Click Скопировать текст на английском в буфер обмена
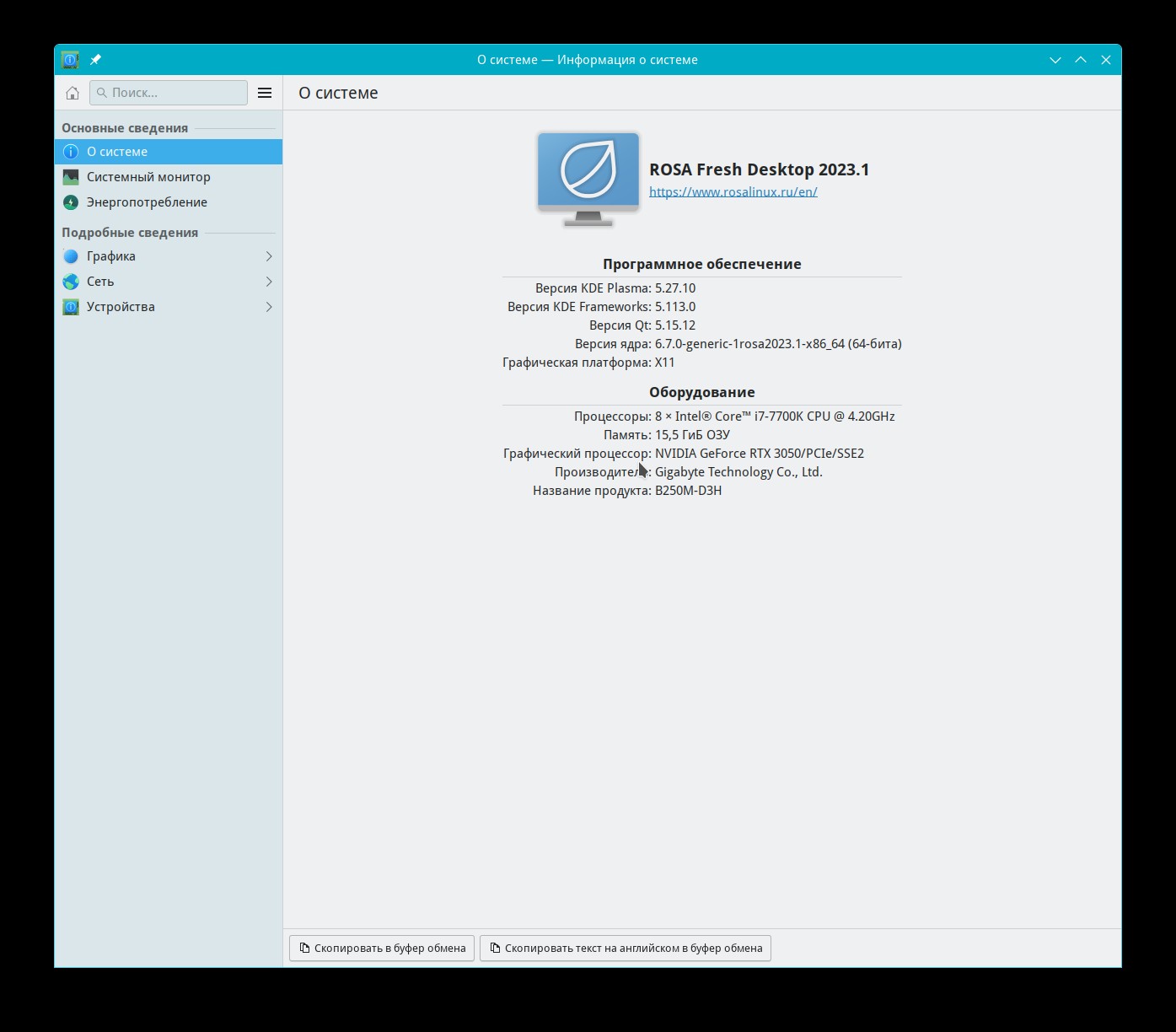 pyautogui.click(x=626, y=948)
